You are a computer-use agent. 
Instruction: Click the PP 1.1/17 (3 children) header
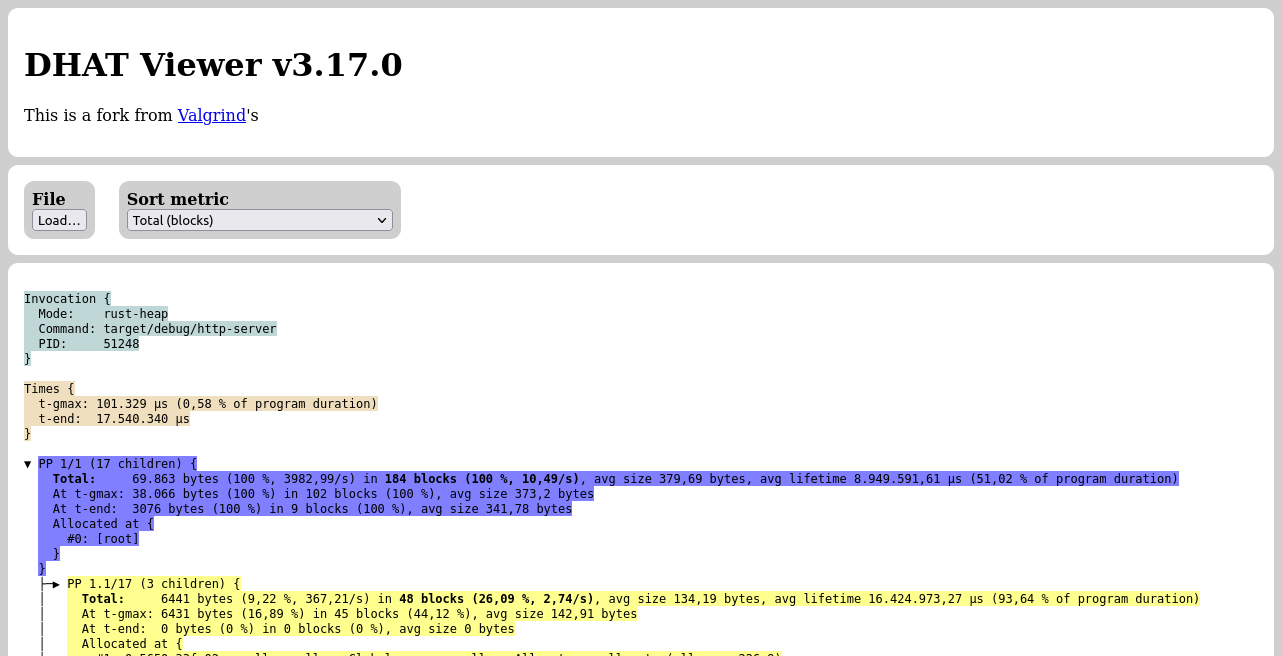153,584
